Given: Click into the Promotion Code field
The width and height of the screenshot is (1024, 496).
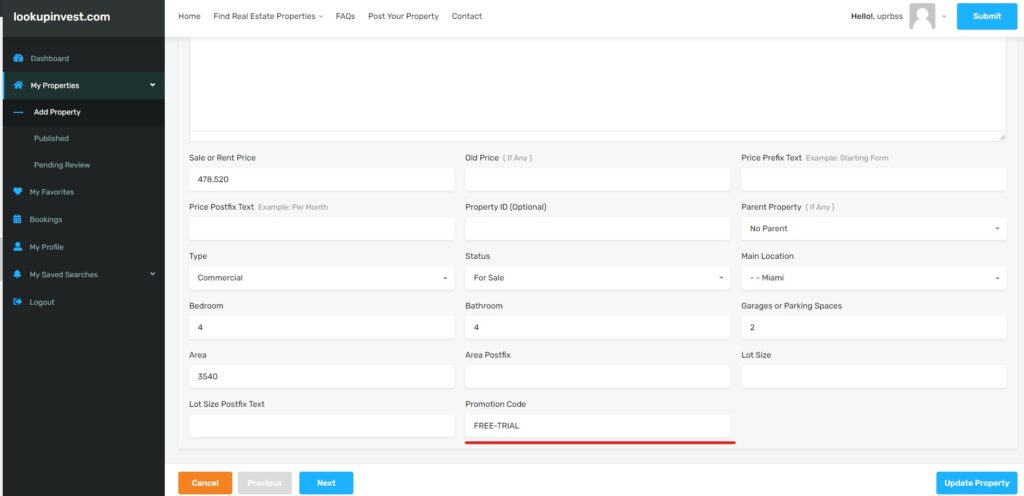Looking at the screenshot, I should coord(597,426).
